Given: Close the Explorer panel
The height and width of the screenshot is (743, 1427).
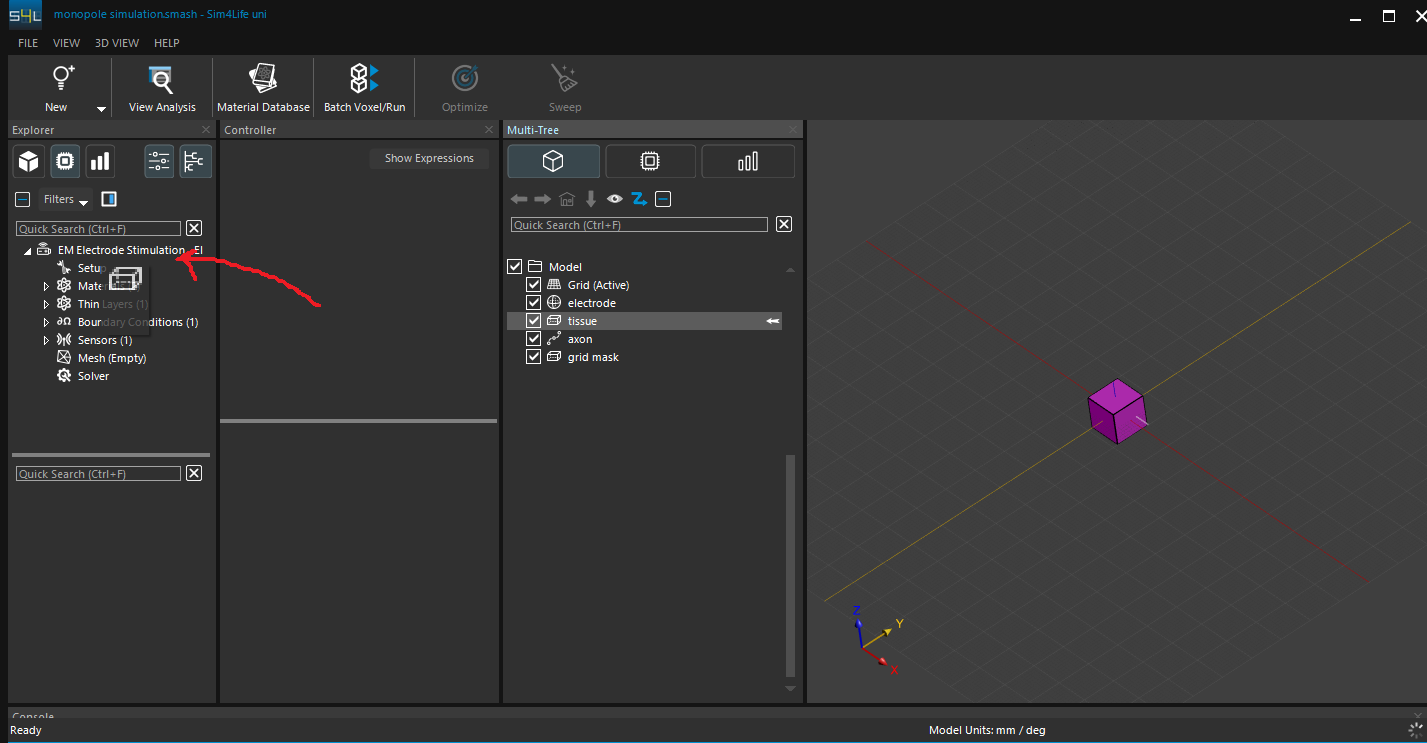Looking at the screenshot, I should (x=206, y=130).
